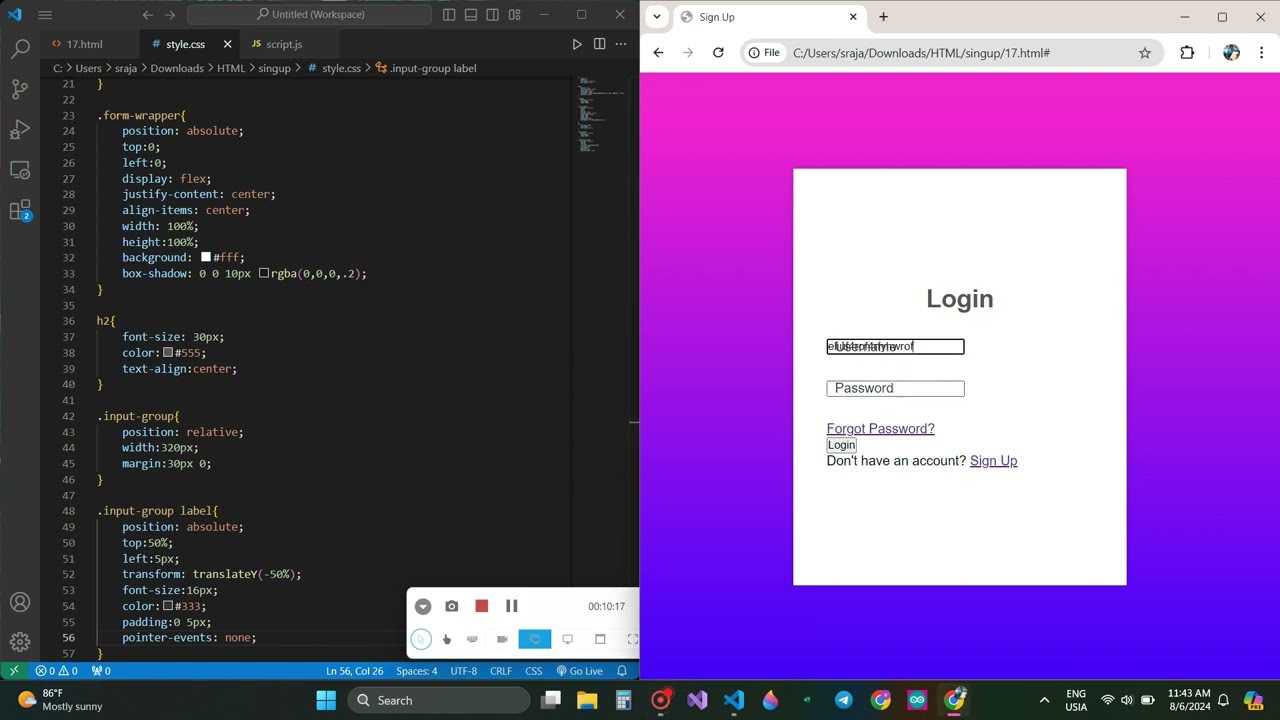Open remote window button in status bar
The height and width of the screenshot is (720, 1280).
click(14, 671)
